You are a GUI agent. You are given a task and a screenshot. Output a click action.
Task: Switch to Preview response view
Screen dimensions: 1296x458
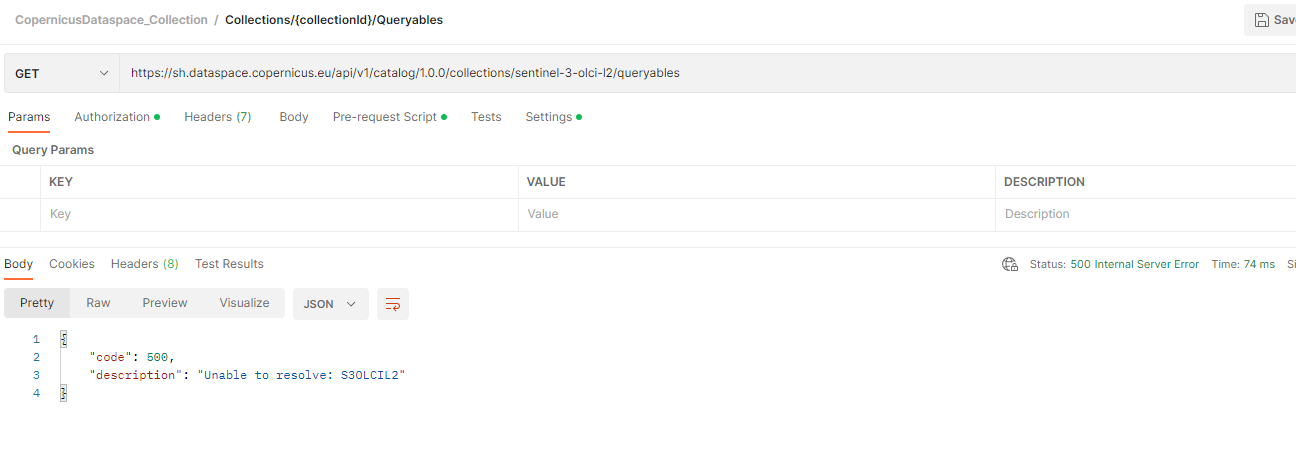(x=165, y=303)
